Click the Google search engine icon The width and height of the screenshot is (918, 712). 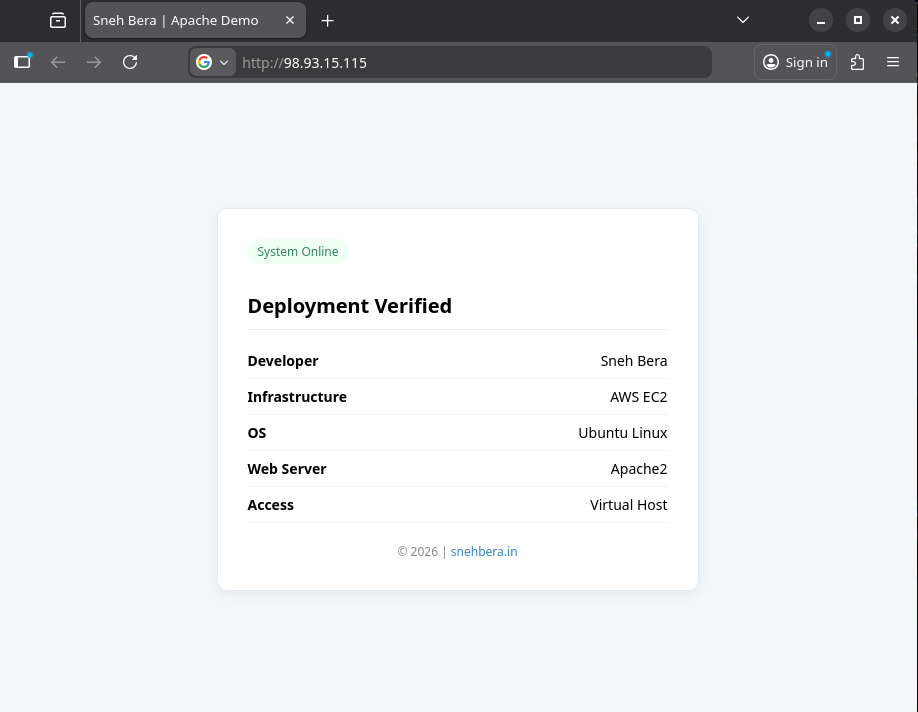[x=204, y=62]
